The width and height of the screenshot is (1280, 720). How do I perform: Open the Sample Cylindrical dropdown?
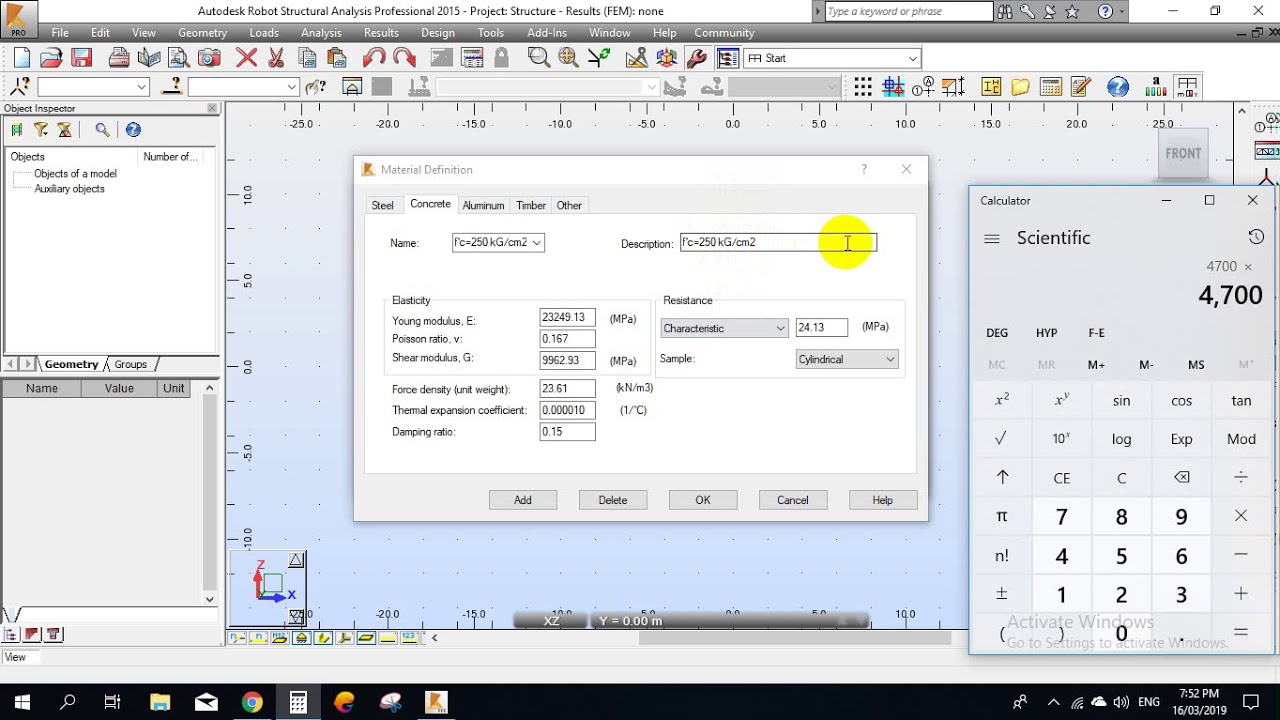890,359
